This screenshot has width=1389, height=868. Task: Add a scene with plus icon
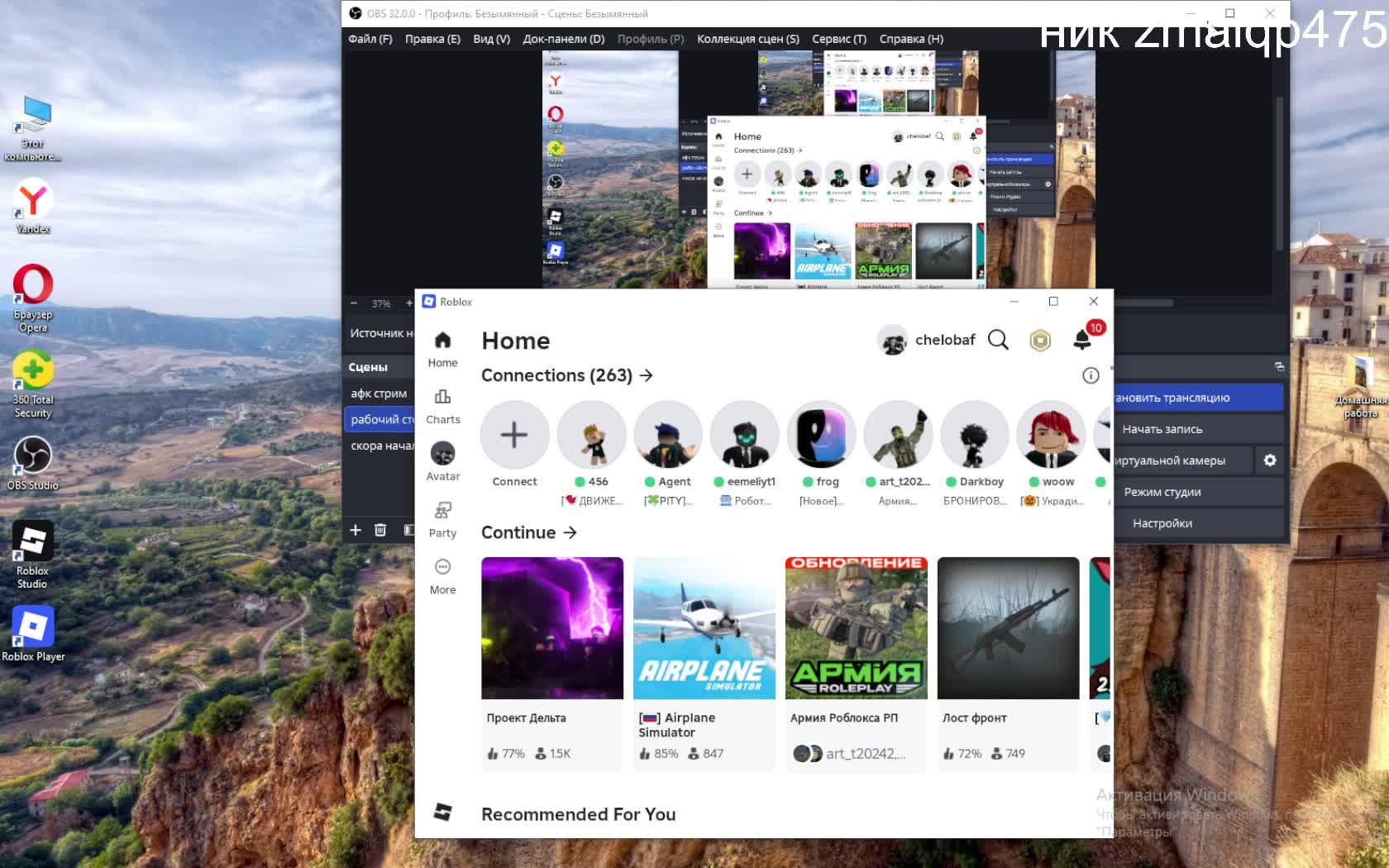356,530
